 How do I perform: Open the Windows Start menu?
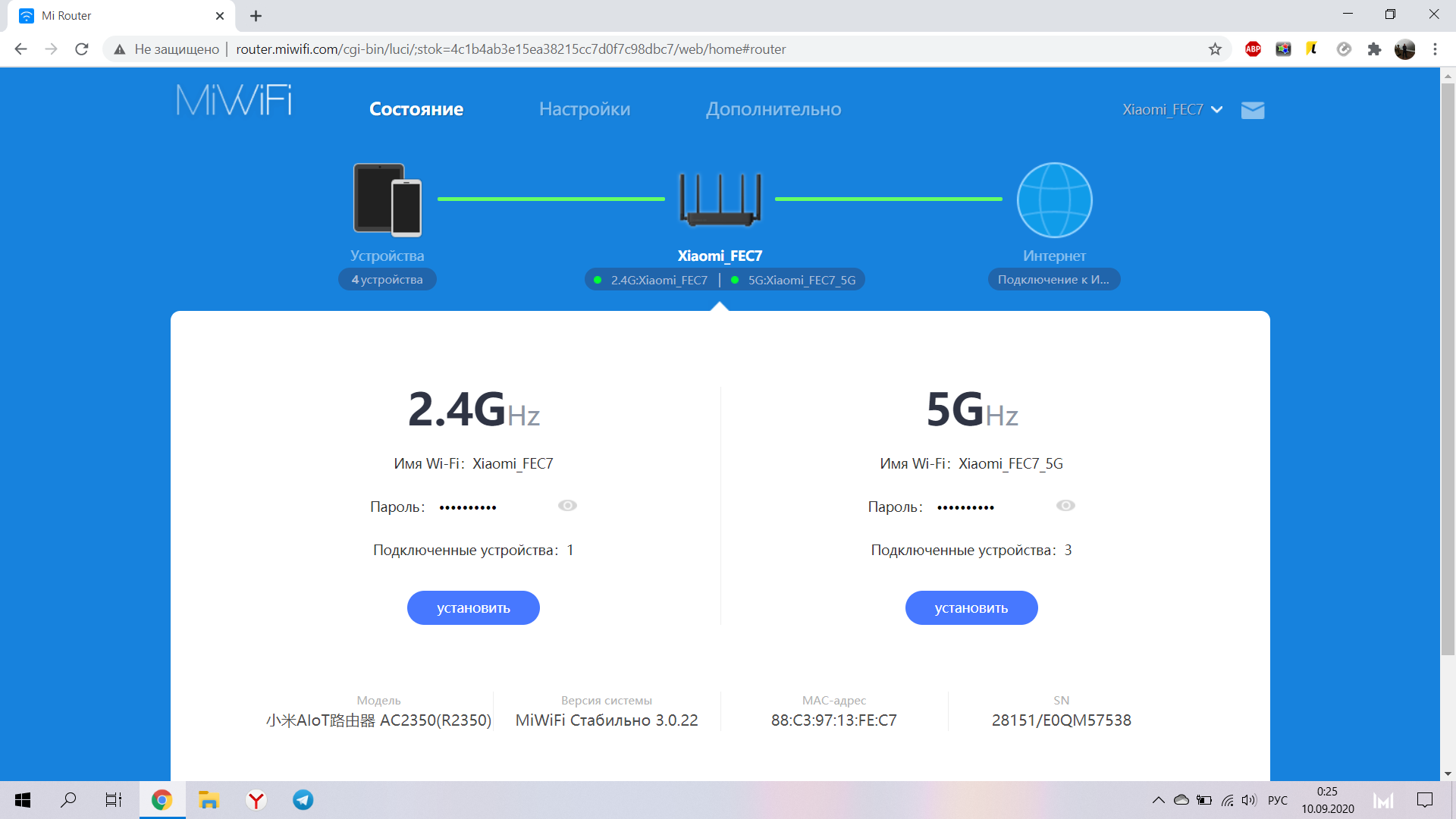coord(23,800)
